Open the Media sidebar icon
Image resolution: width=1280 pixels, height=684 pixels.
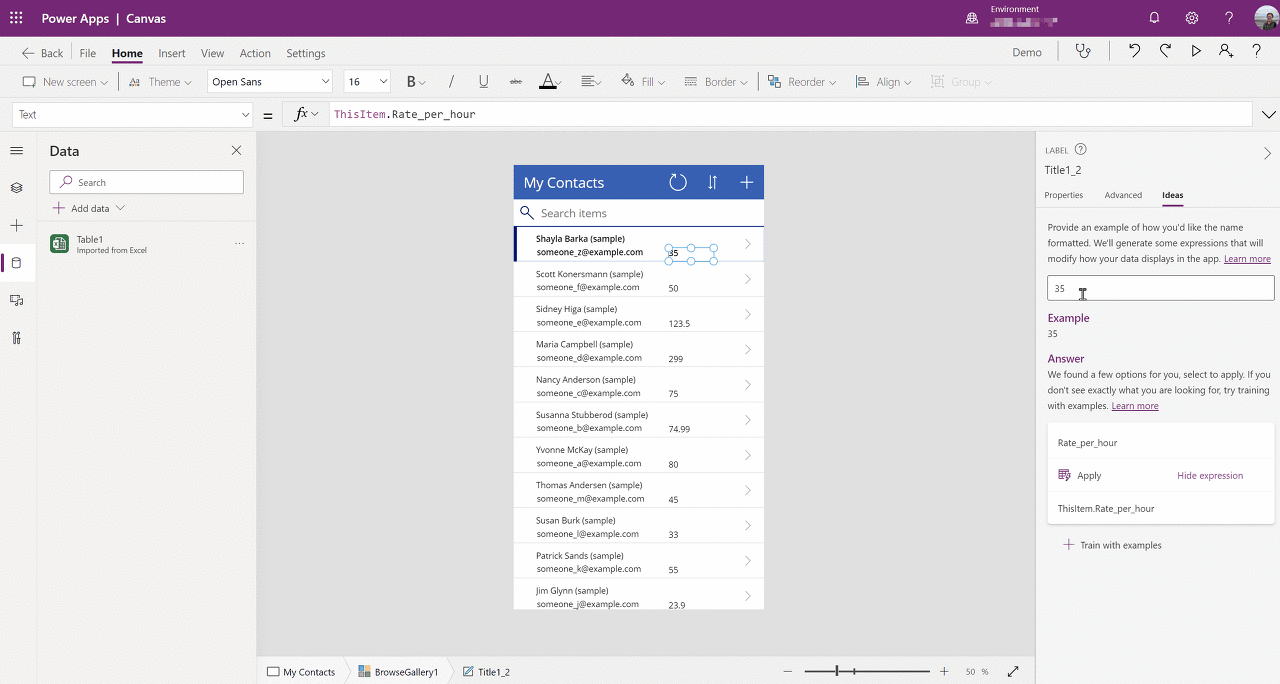[x=16, y=300]
